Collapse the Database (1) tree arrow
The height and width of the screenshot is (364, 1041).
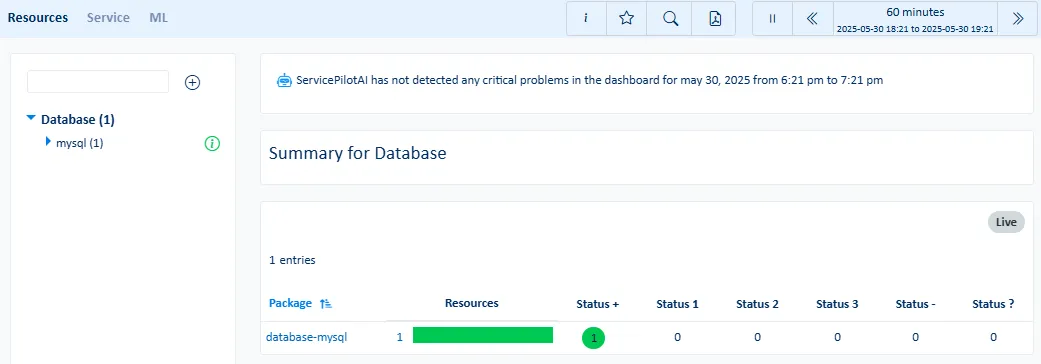(31, 118)
